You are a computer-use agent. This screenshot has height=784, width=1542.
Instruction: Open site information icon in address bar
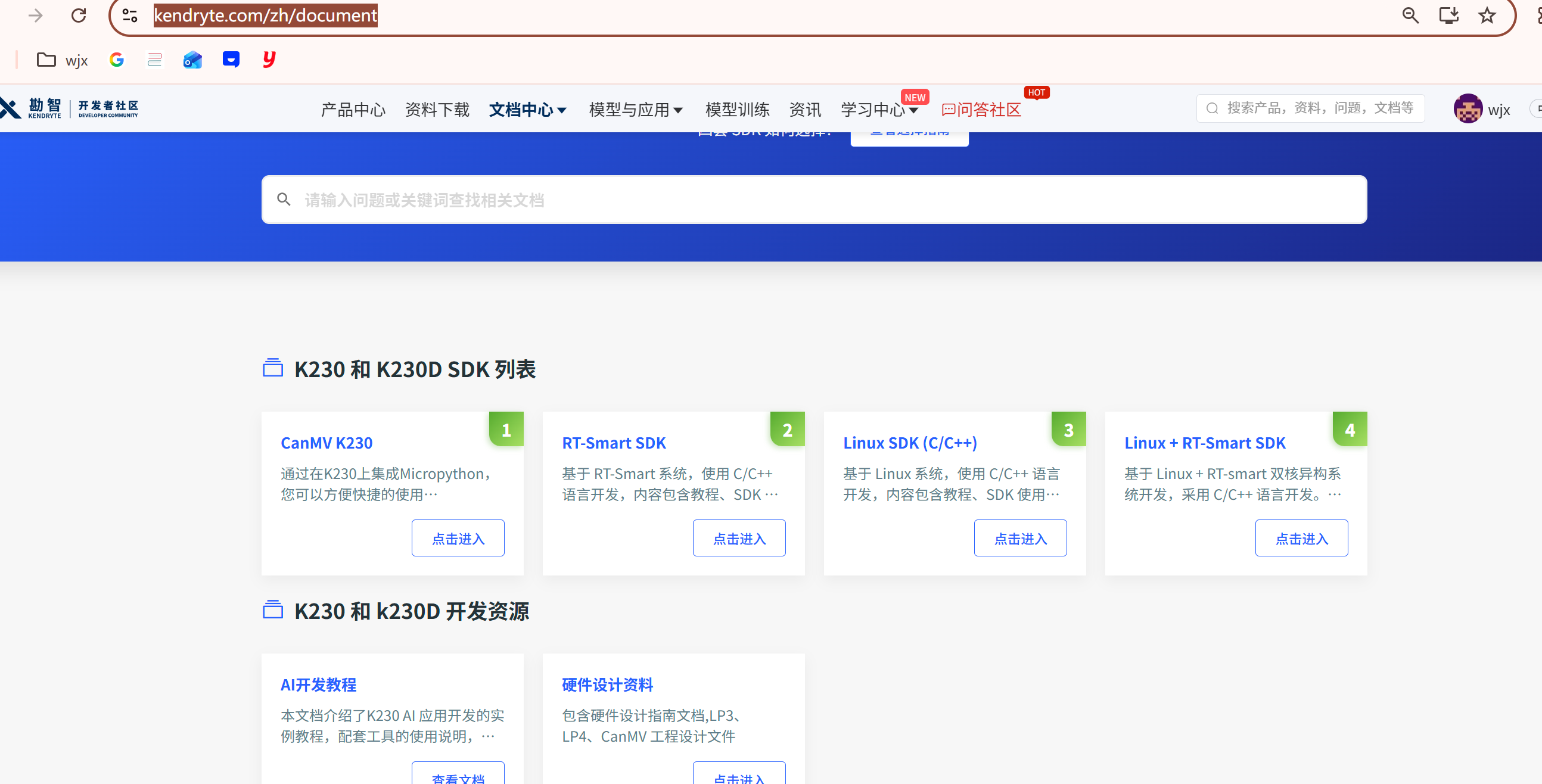[x=130, y=15]
